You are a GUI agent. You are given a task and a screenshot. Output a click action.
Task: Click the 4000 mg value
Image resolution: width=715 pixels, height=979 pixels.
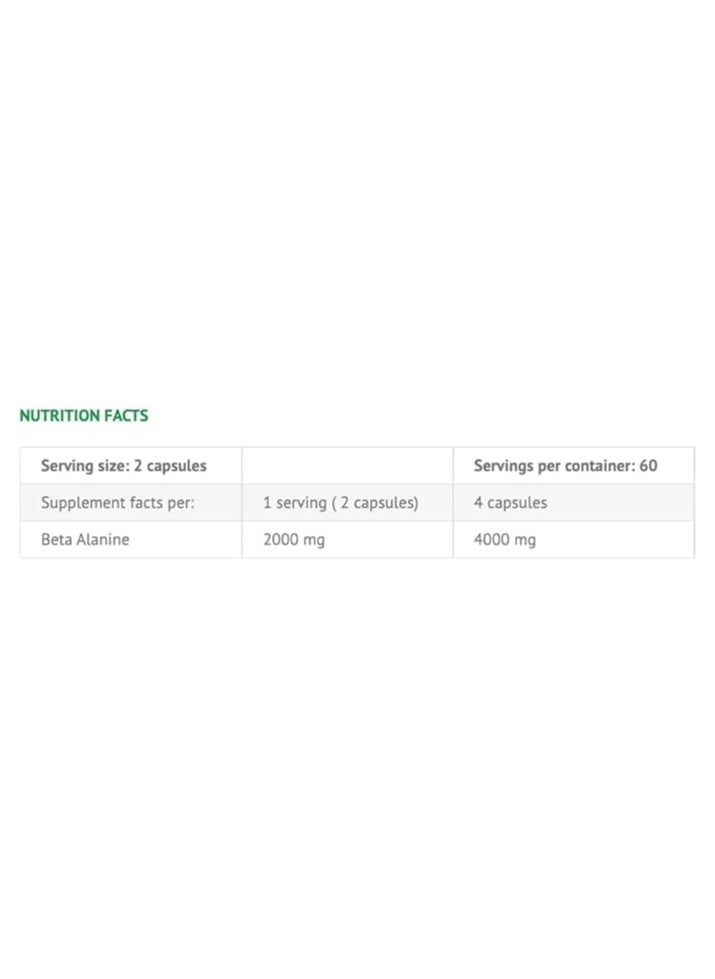click(505, 540)
